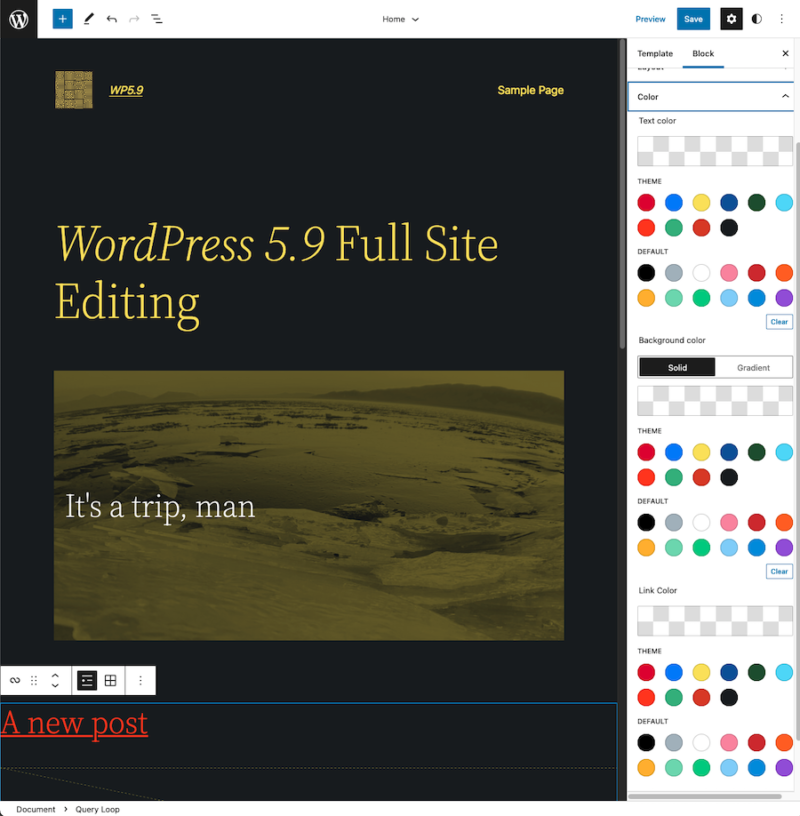
Task: Click the Query Loop breadcrumb
Action: tap(97, 809)
